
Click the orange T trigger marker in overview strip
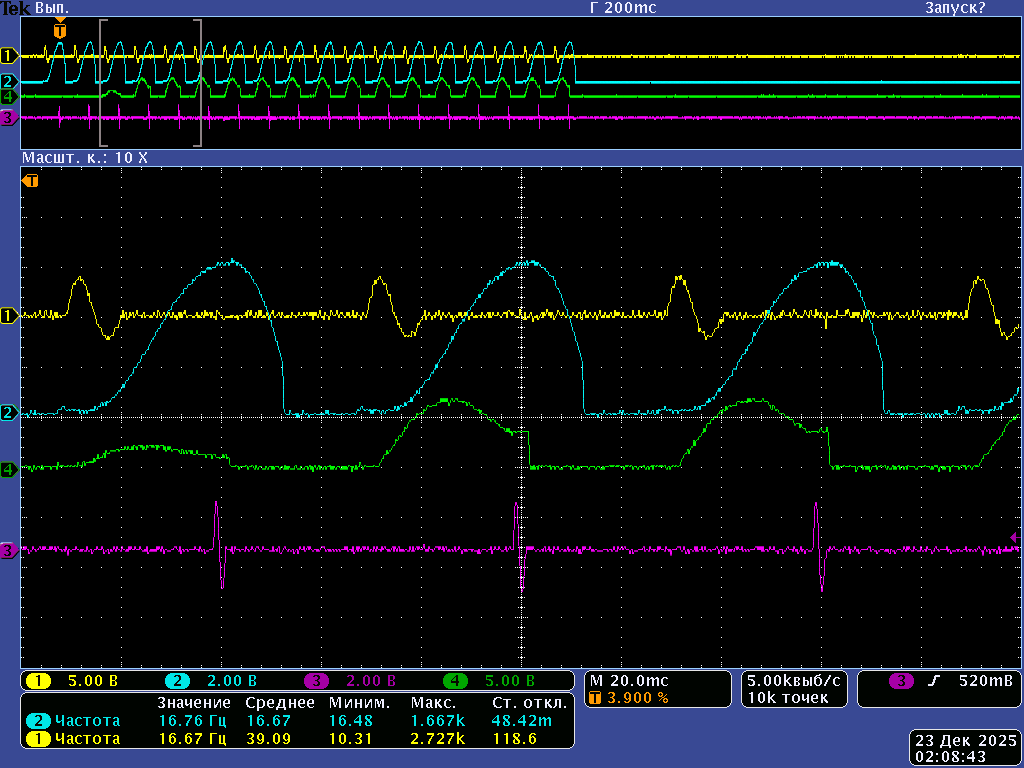pyautogui.click(x=60, y=31)
